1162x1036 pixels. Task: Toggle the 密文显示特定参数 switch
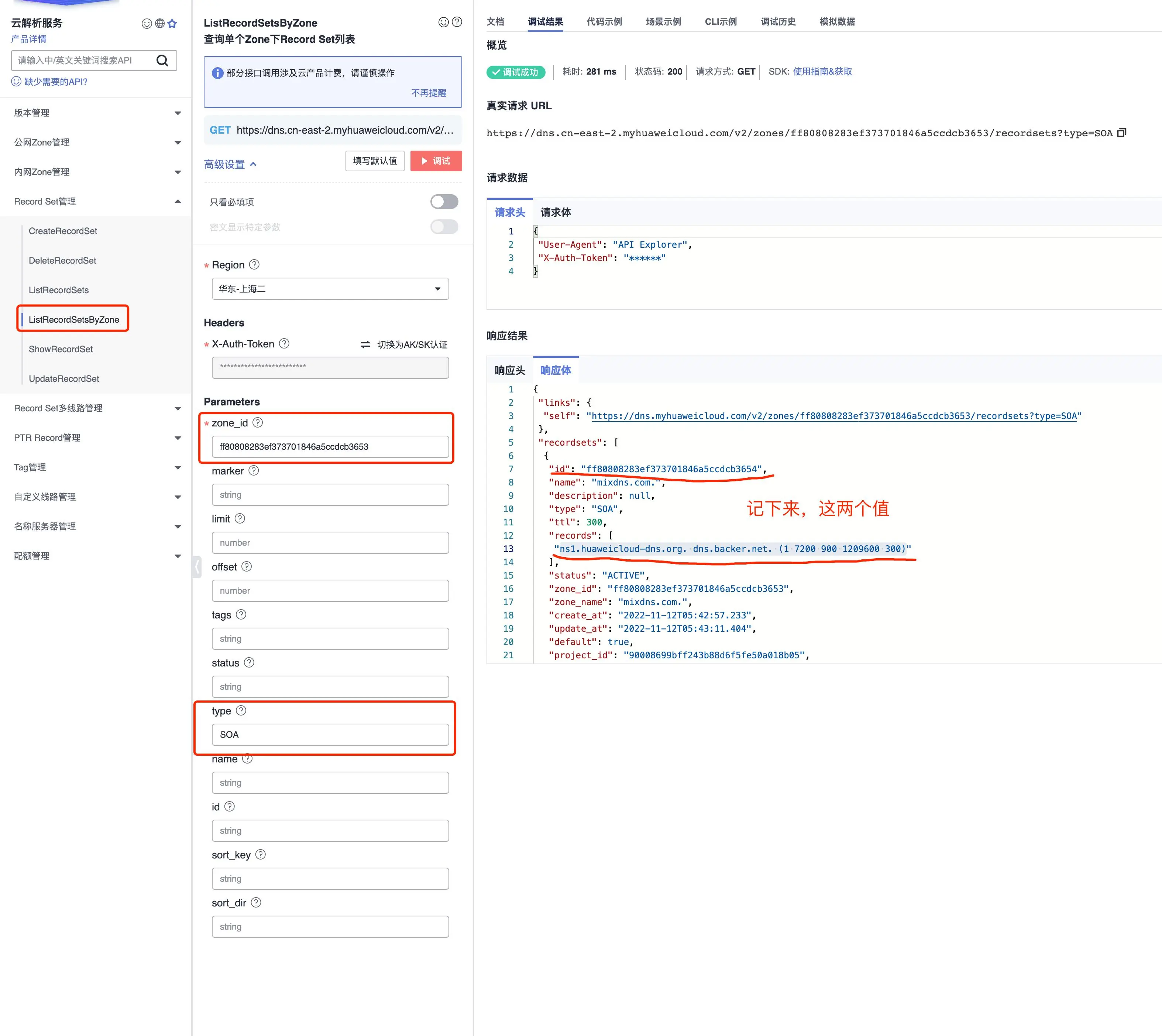point(444,227)
